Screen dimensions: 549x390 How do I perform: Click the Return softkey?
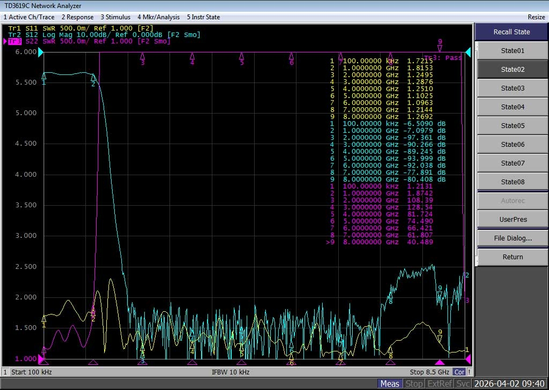click(x=512, y=257)
